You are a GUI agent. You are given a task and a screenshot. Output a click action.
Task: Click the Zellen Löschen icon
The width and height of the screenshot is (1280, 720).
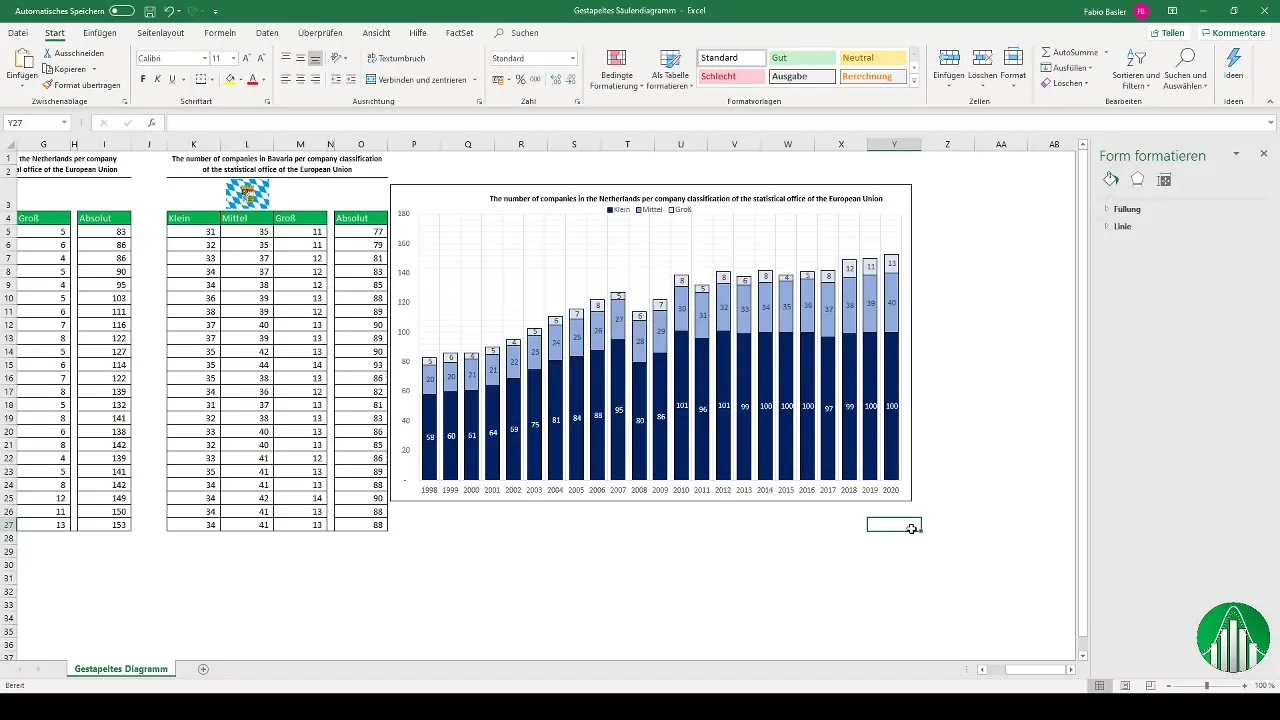[982, 57]
